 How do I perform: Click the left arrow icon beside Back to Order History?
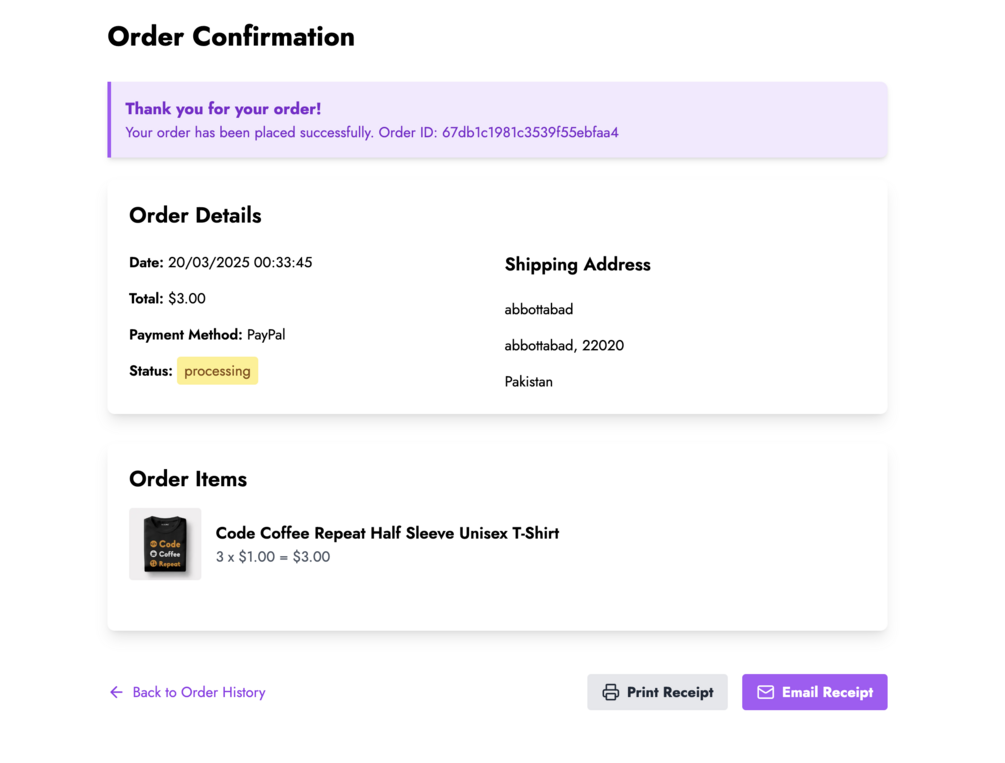116,692
